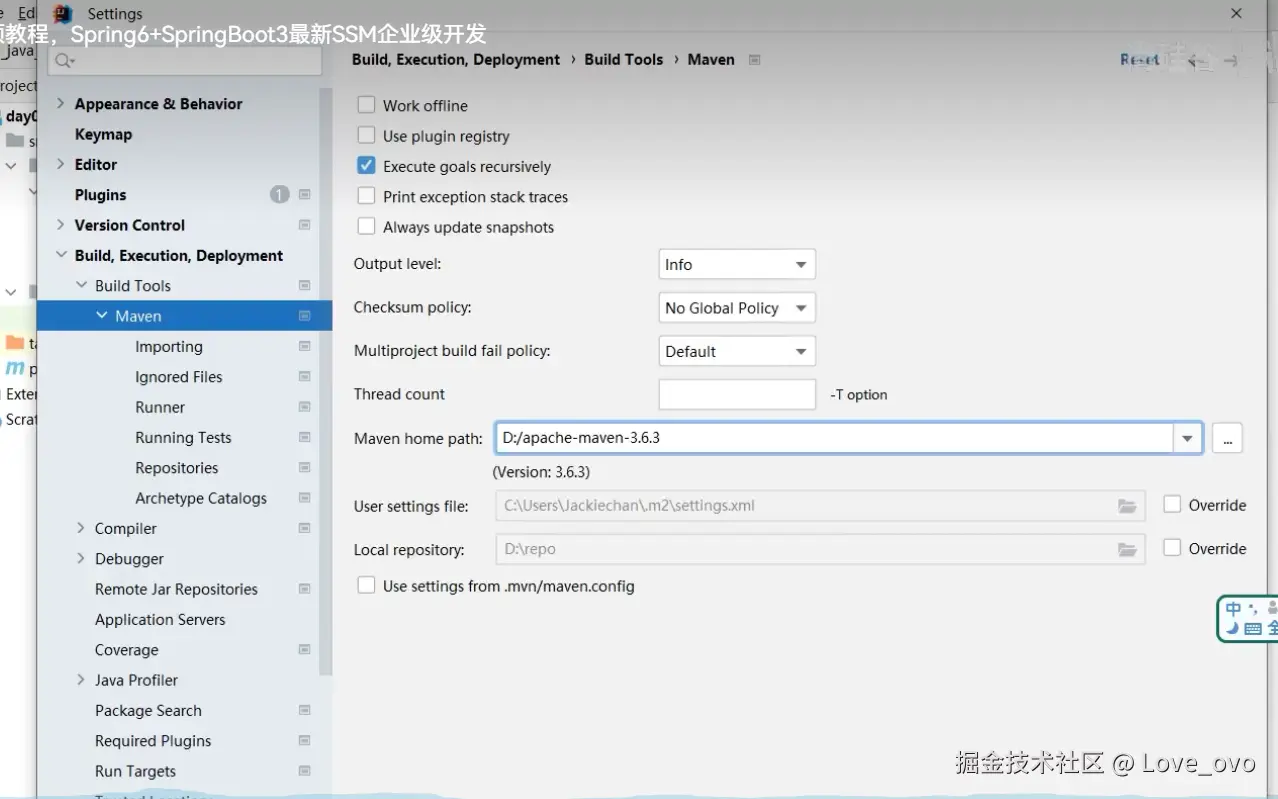Click the folder browse icon in Local repository
The height and width of the screenshot is (799, 1278).
tap(1127, 549)
